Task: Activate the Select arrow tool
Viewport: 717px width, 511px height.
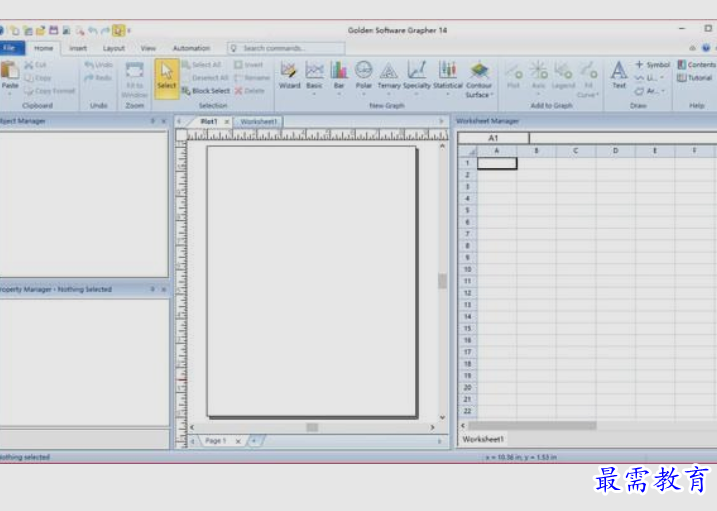Action: pos(166,78)
